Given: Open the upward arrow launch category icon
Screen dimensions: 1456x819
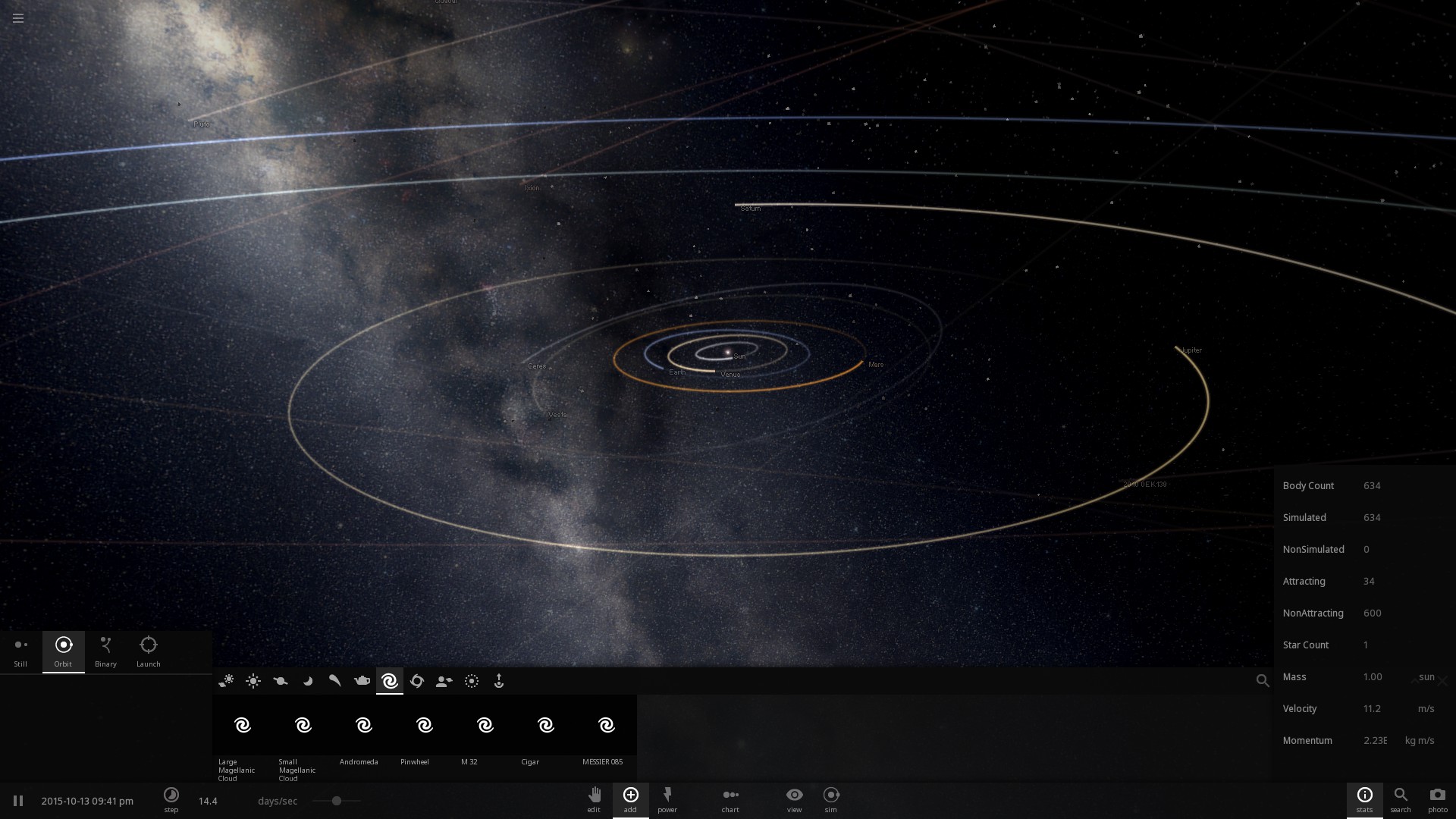Looking at the screenshot, I should point(499,681).
